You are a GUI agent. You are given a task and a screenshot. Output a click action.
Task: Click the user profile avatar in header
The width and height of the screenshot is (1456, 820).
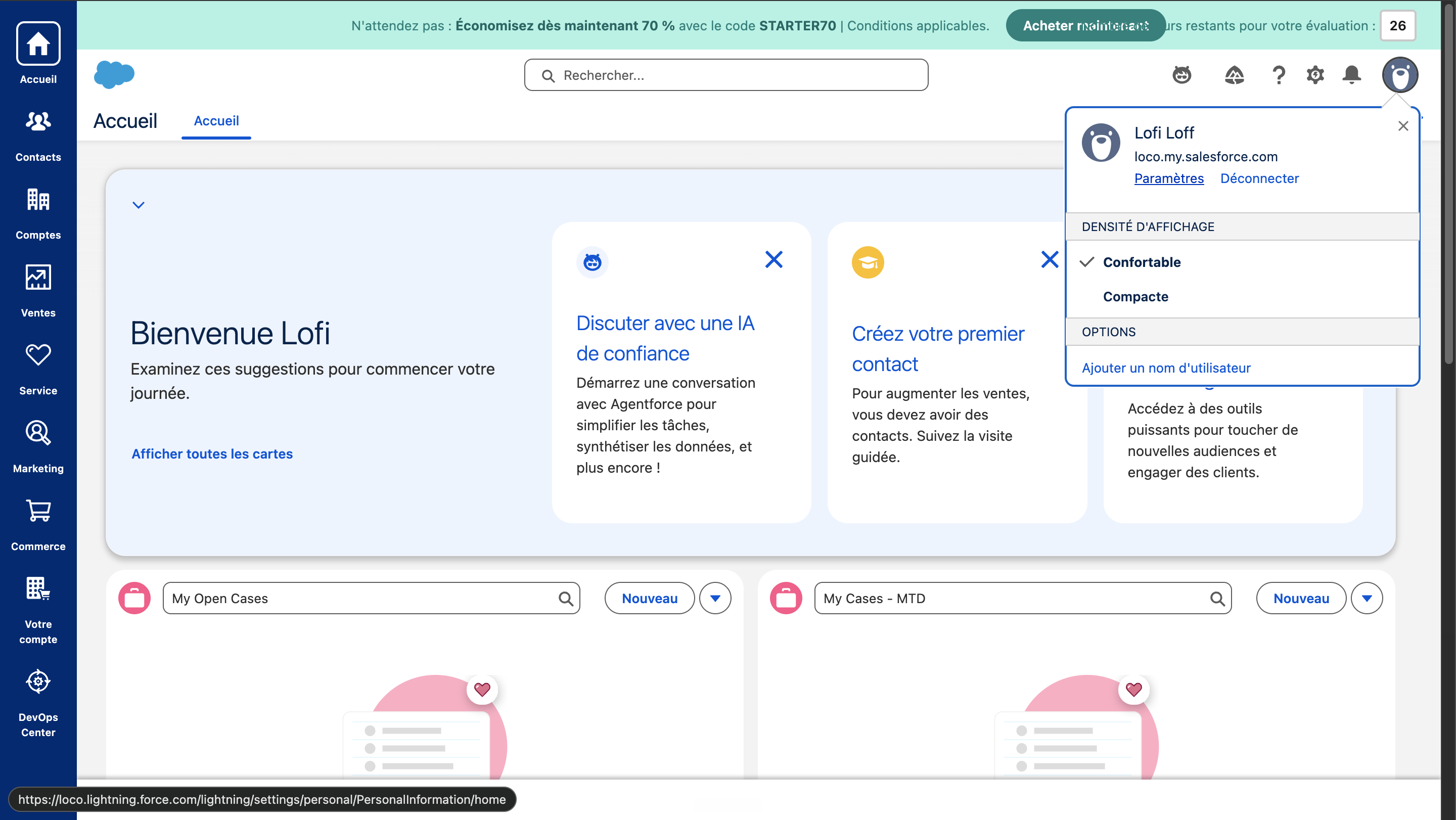(x=1399, y=75)
